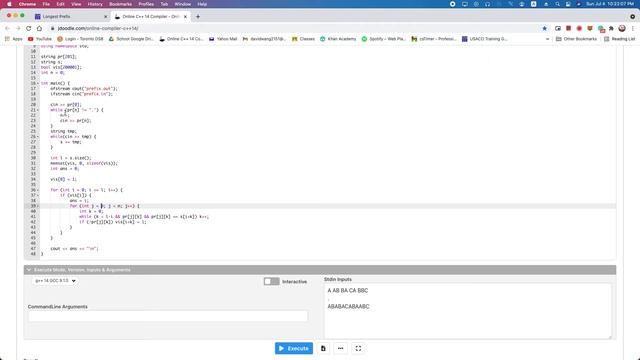640x360 pixels.
Task: Click the orange fox-face extension icon
Action: click(590, 28)
